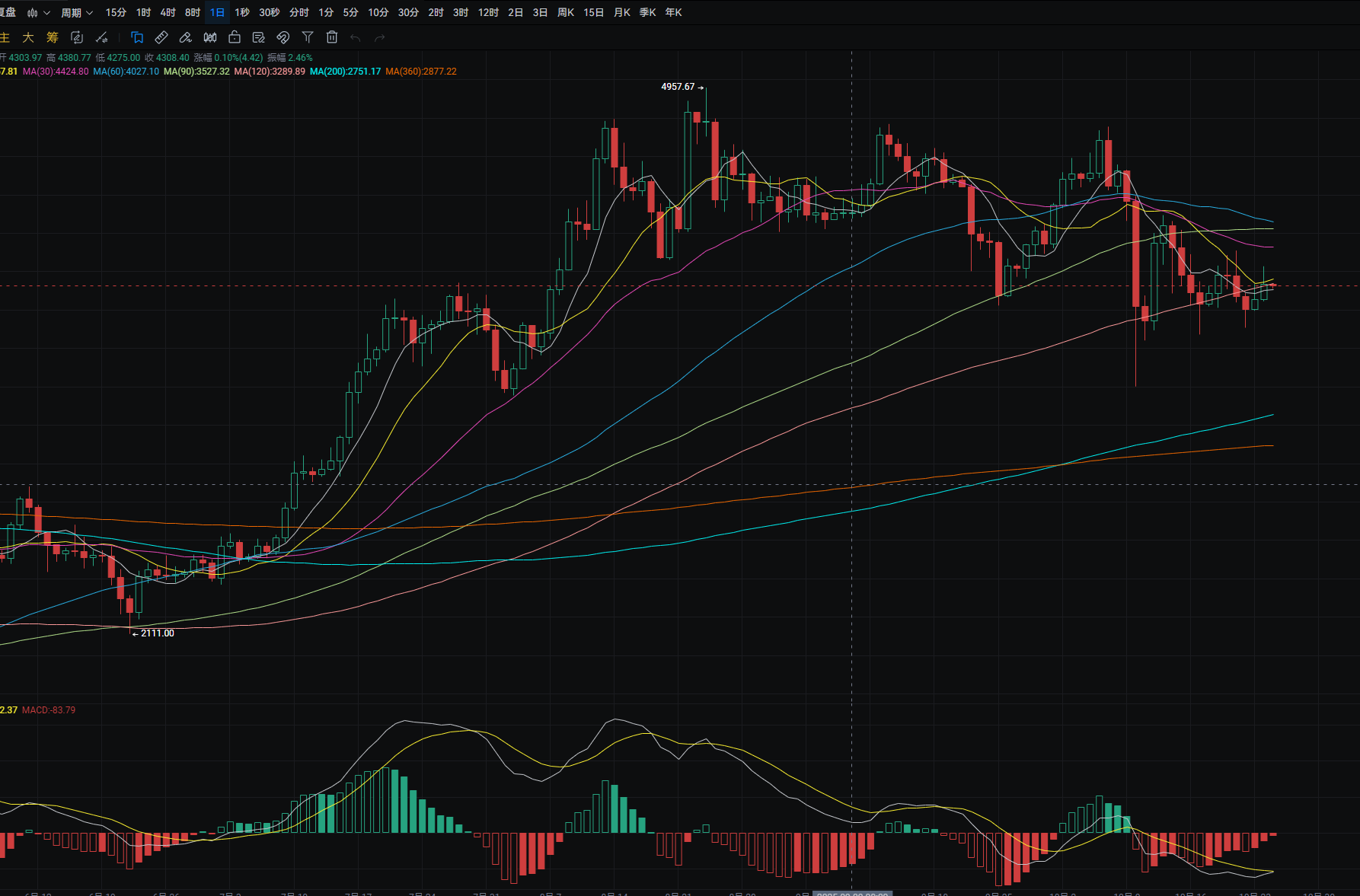Image resolution: width=1360 pixels, height=896 pixels.
Task: Expand the 周期 period dropdown
Action: (x=77, y=13)
